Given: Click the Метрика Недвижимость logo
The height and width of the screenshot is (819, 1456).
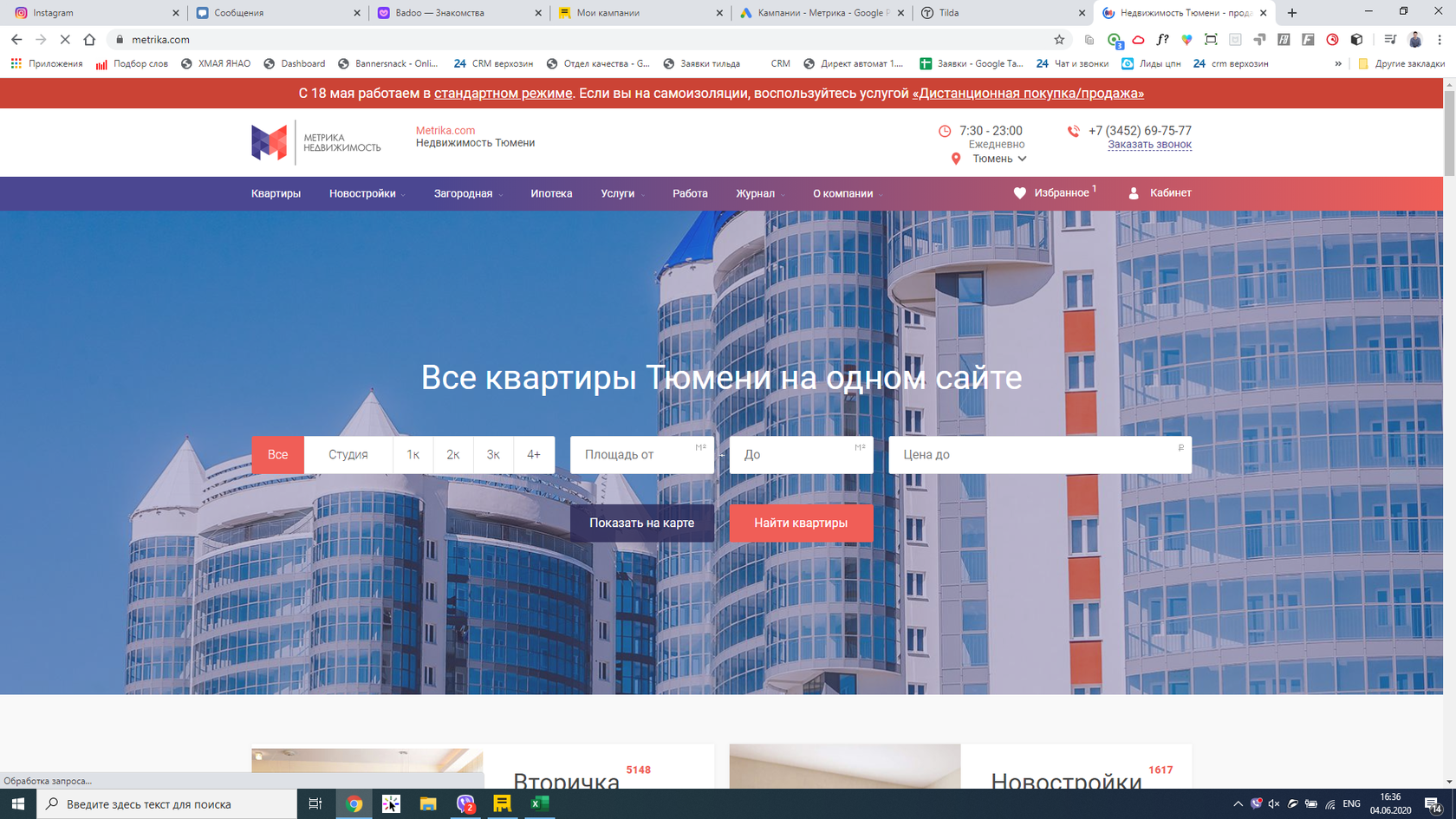Looking at the screenshot, I should (x=316, y=142).
